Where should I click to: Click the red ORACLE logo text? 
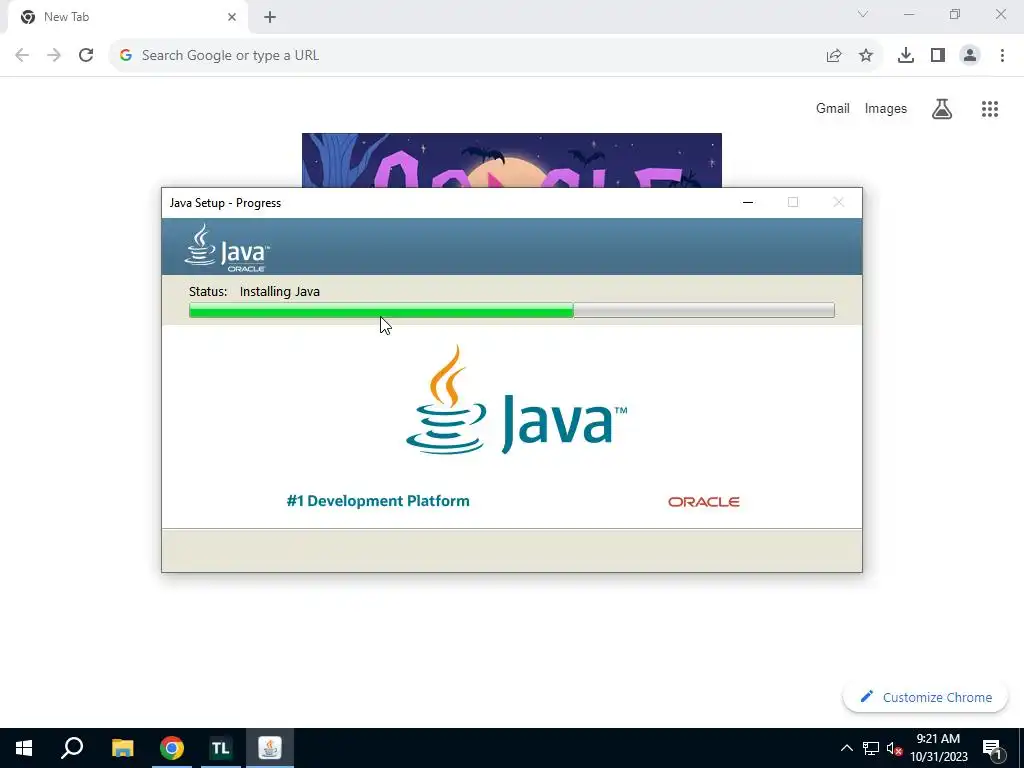point(704,502)
